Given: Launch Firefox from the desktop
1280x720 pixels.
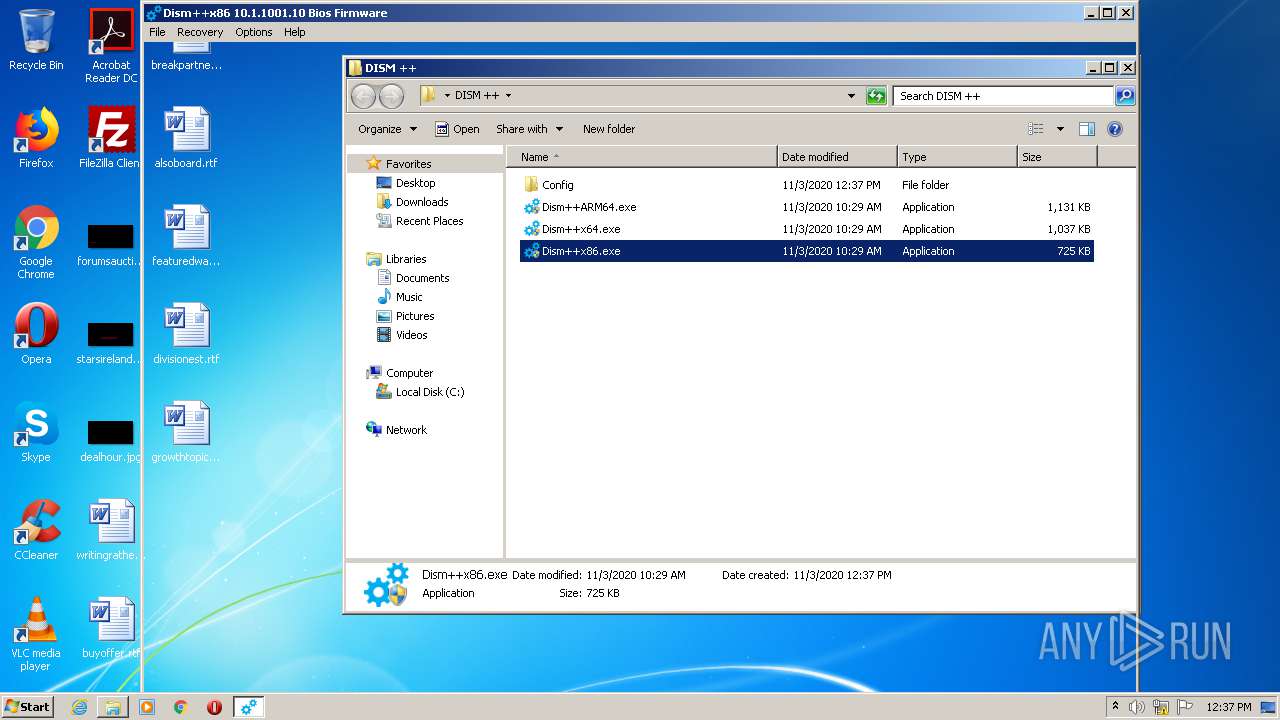Looking at the screenshot, I should 36,138.
